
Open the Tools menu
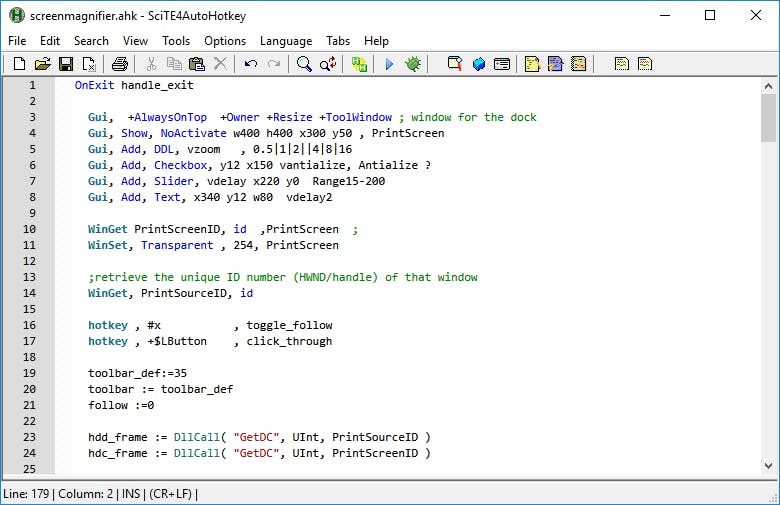pos(176,41)
